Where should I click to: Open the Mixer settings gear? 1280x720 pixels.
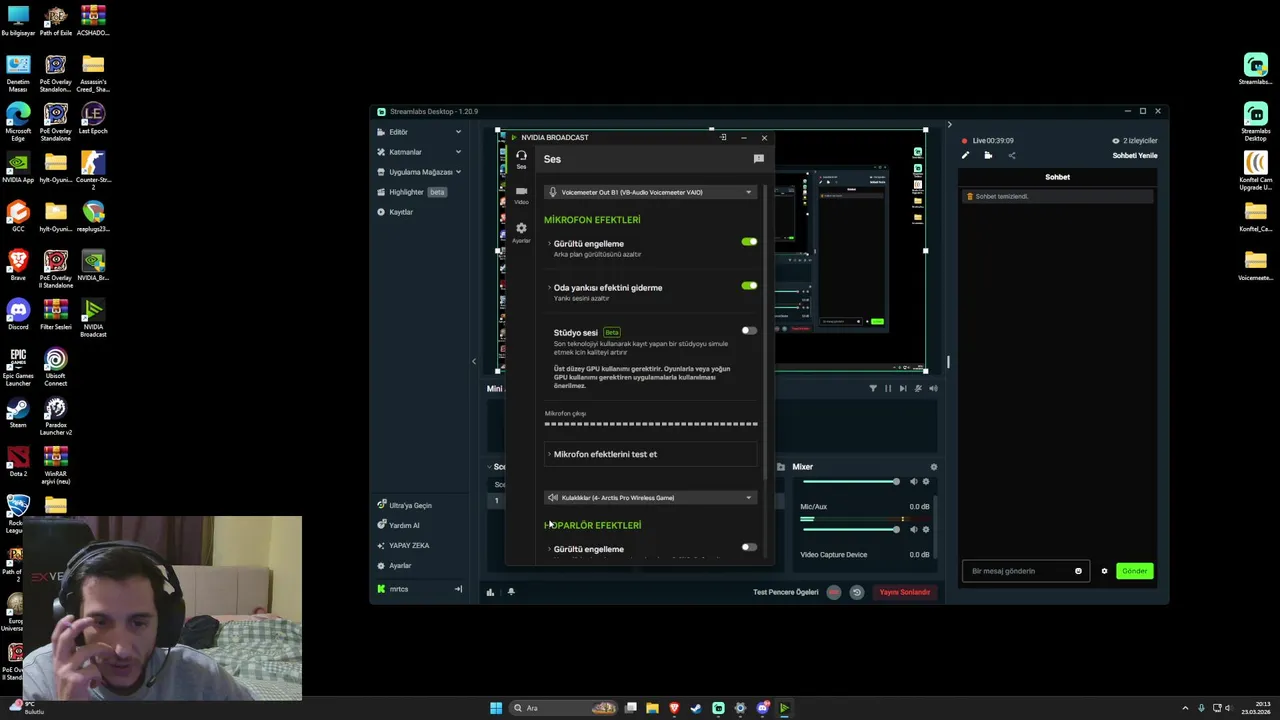click(934, 467)
